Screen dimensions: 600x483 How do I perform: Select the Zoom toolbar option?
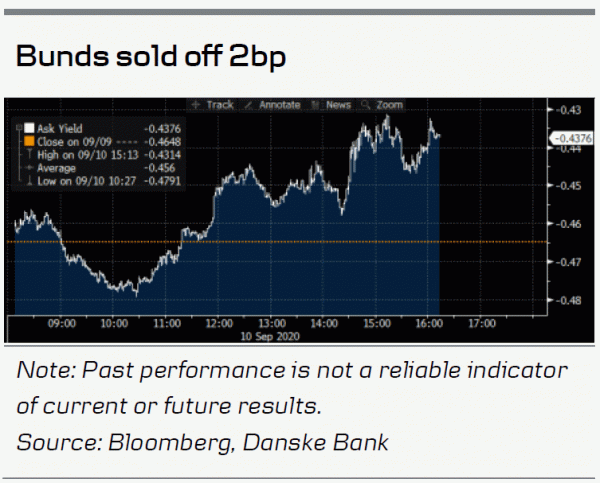(x=389, y=104)
